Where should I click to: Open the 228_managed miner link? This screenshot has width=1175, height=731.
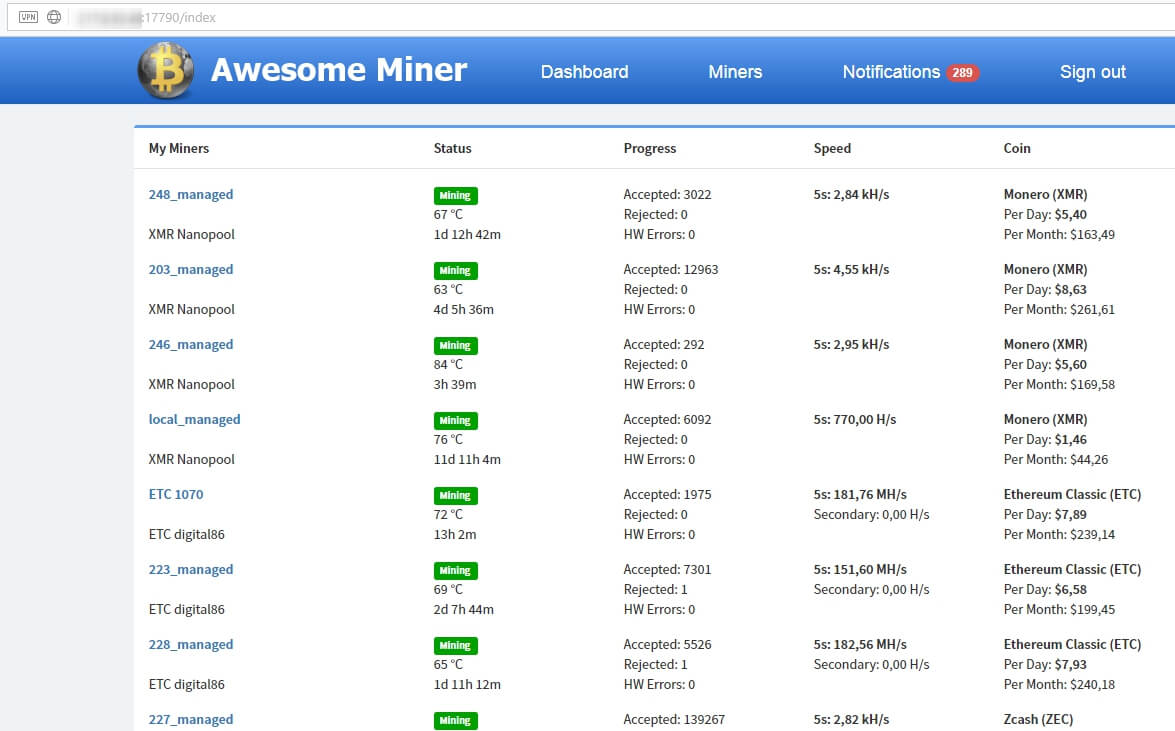pyautogui.click(x=190, y=644)
